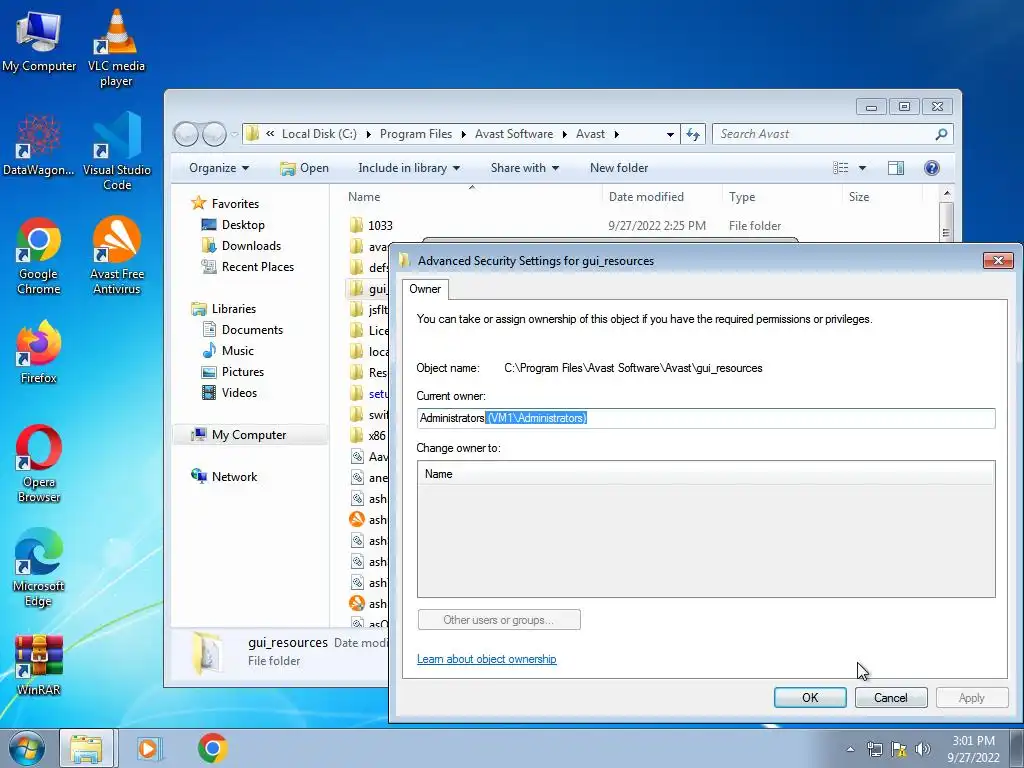Toggle the Explorer preview pane icon

pyautogui.click(x=896, y=168)
